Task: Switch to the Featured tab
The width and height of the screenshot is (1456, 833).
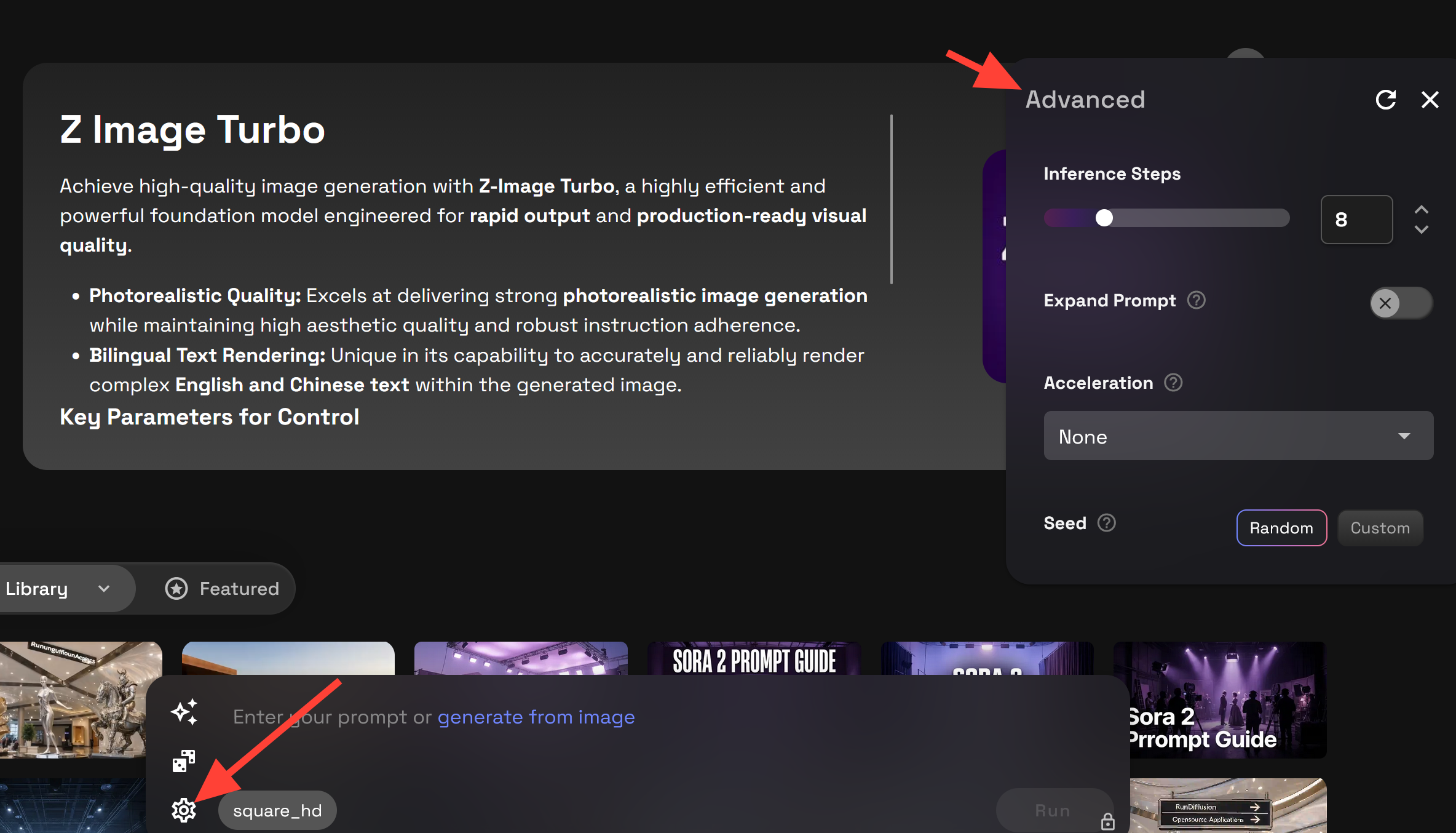Action: [x=223, y=589]
